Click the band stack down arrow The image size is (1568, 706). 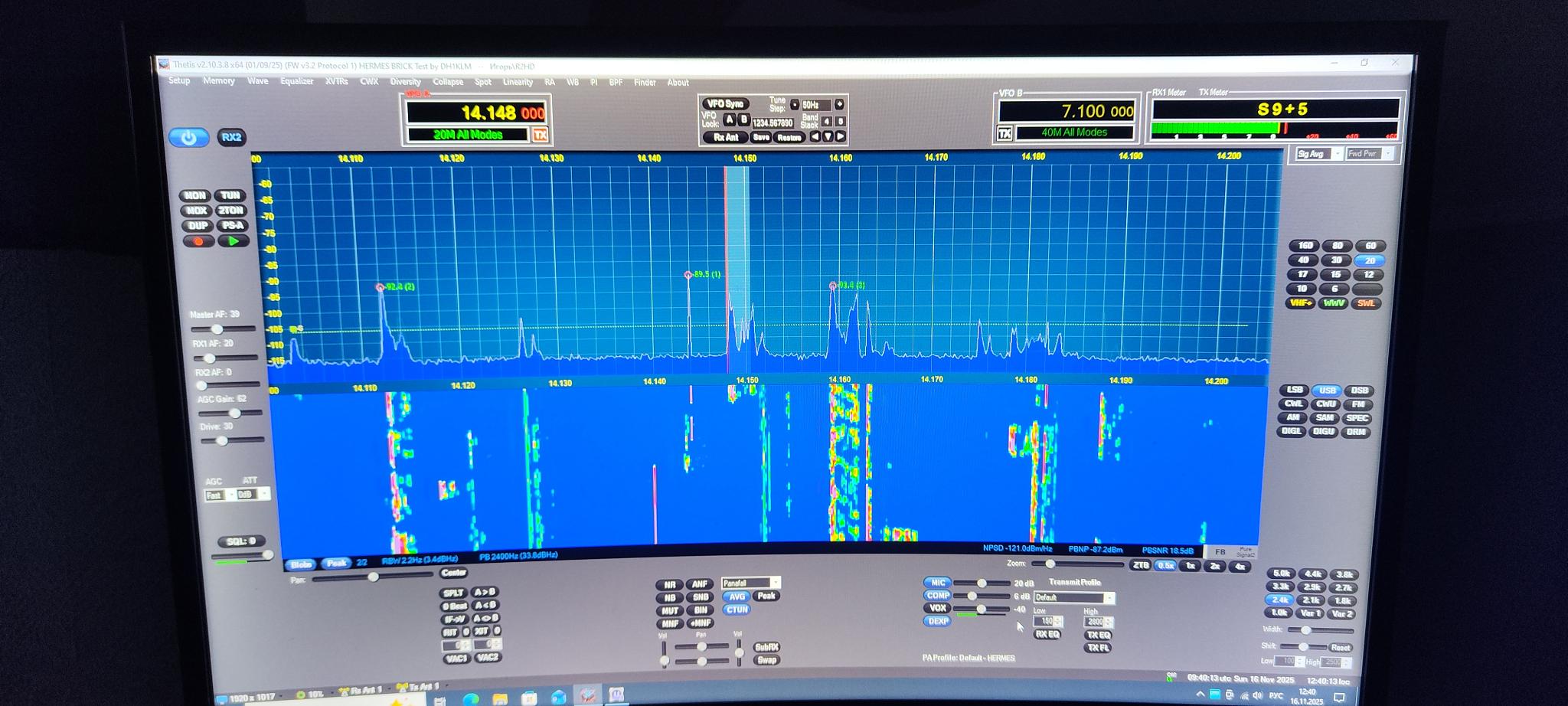pyautogui.click(x=828, y=136)
